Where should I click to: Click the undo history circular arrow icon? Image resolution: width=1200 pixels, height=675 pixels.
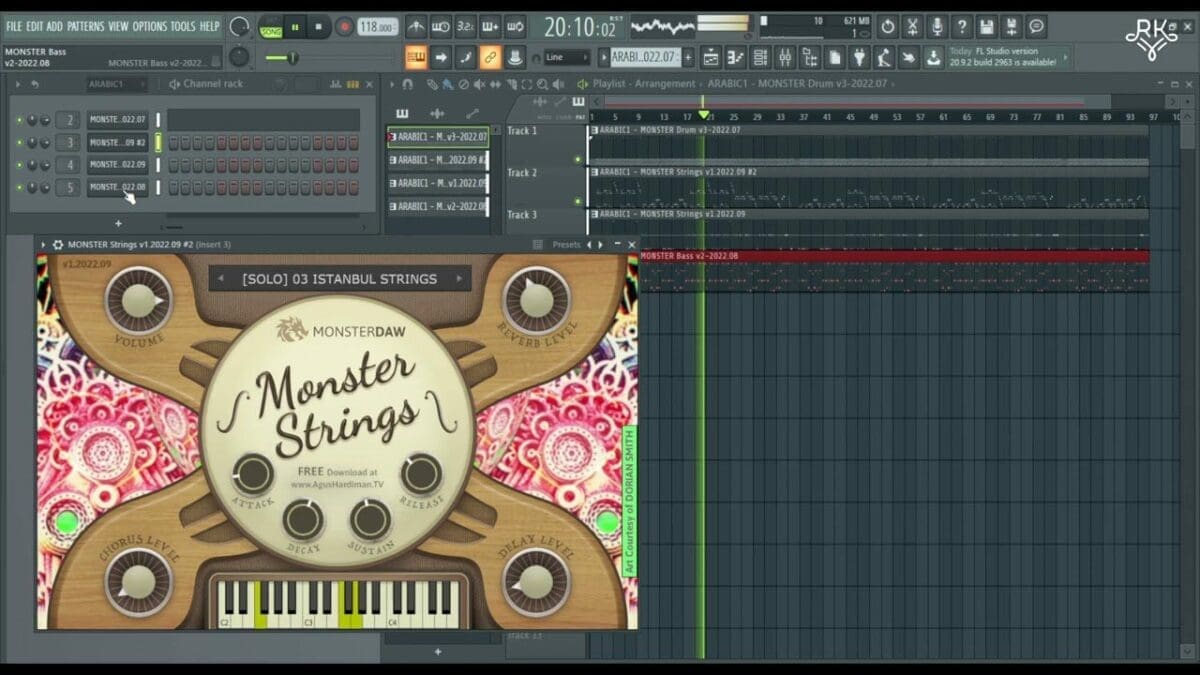tap(887, 26)
